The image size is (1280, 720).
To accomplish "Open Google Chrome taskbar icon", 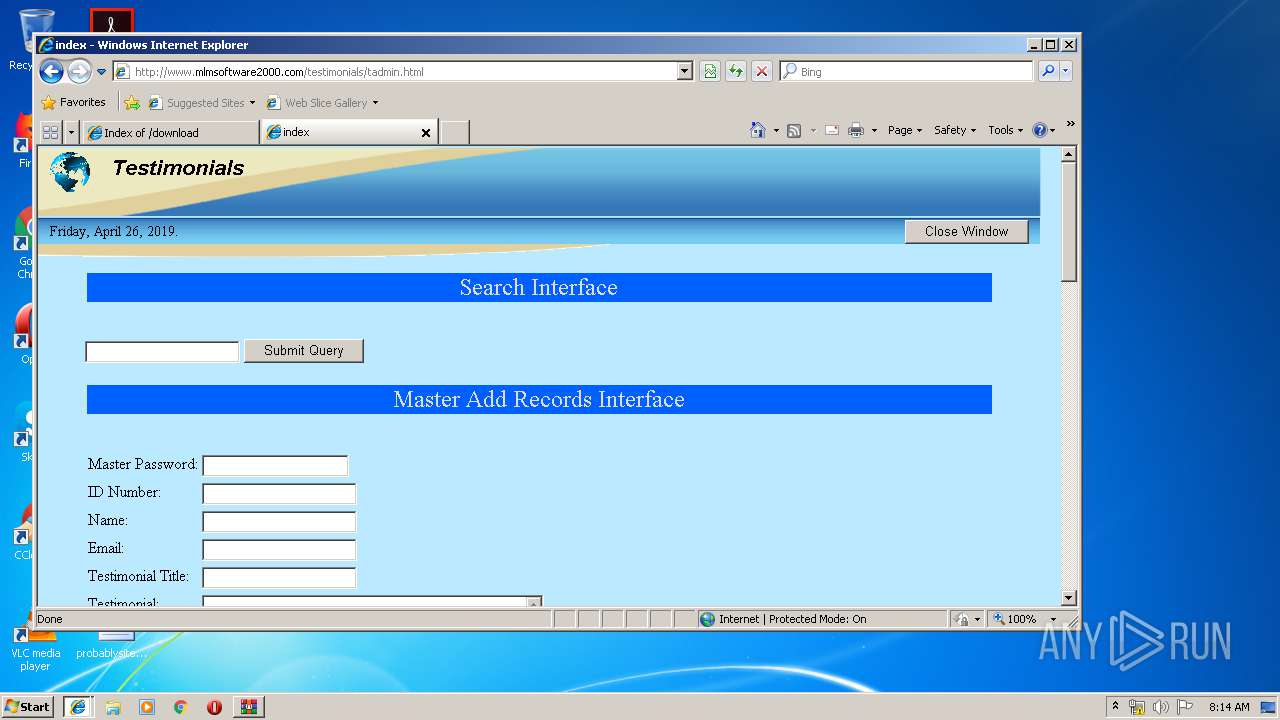I will 181,707.
